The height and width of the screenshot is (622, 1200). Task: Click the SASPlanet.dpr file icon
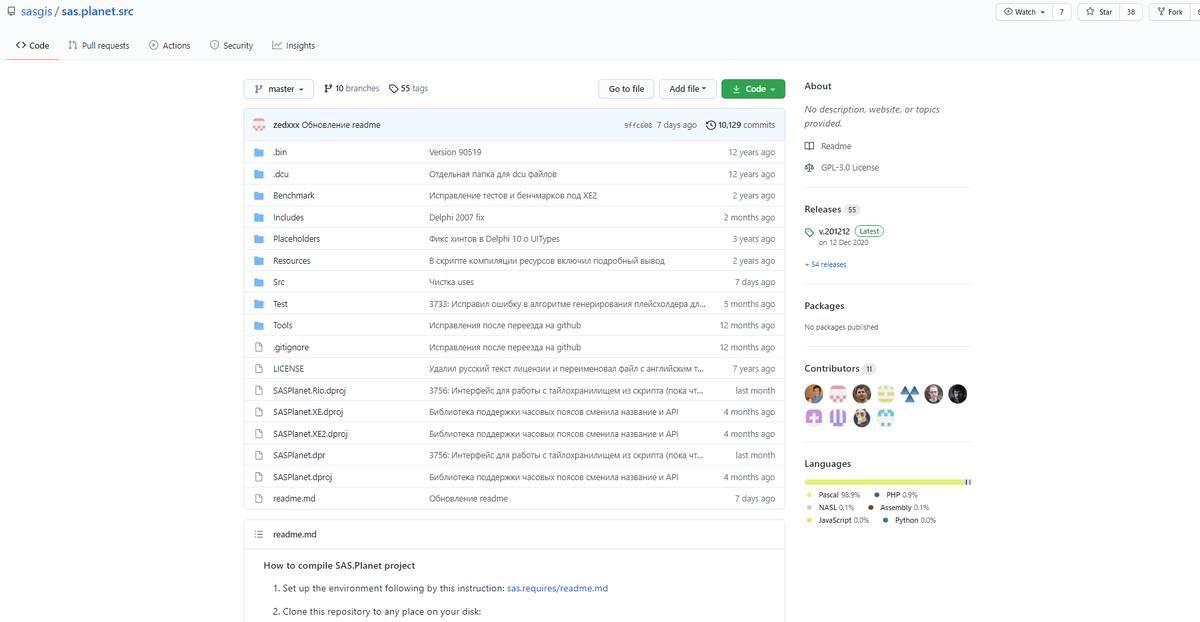[259, 455]
